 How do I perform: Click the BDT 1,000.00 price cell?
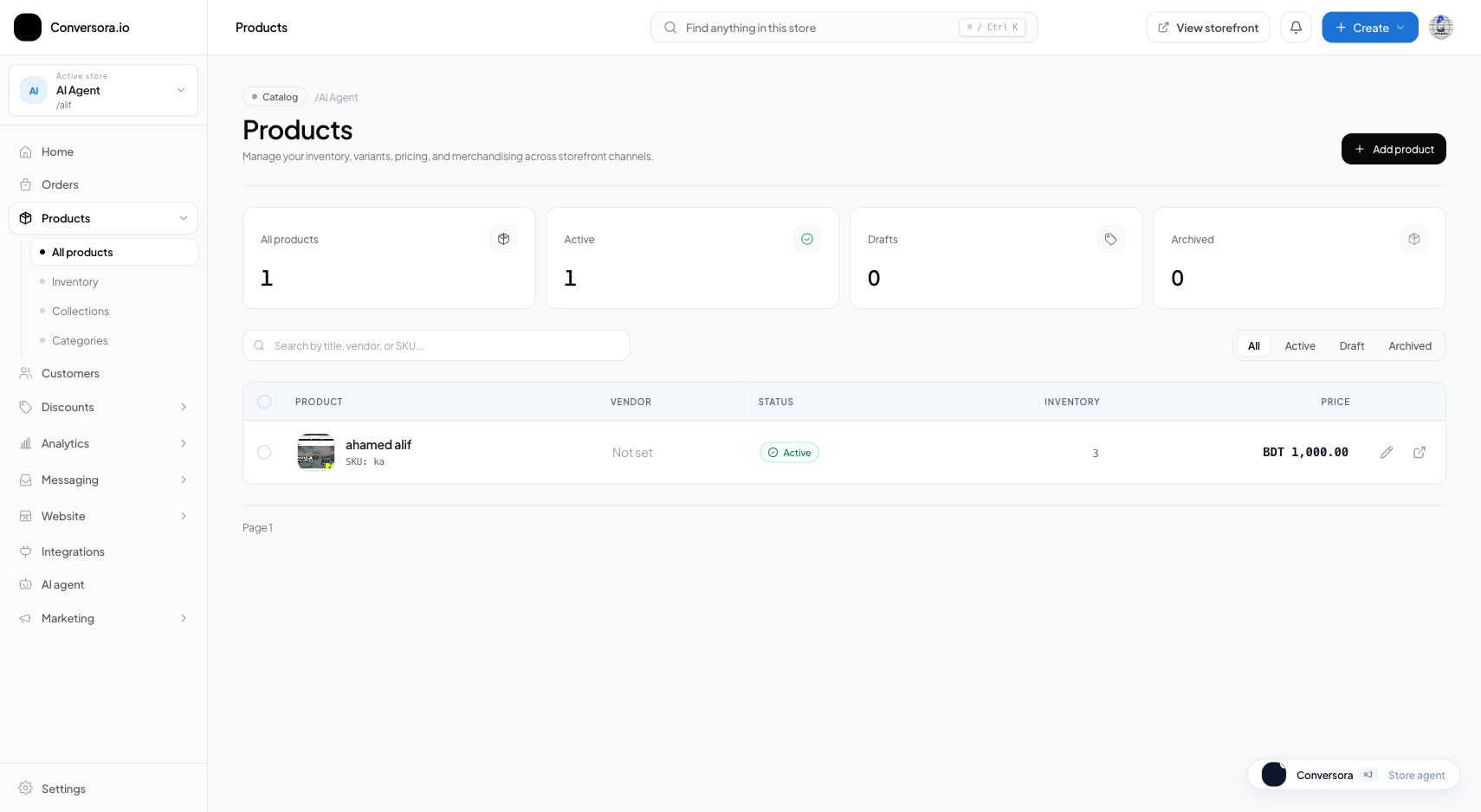(1305, 452)
